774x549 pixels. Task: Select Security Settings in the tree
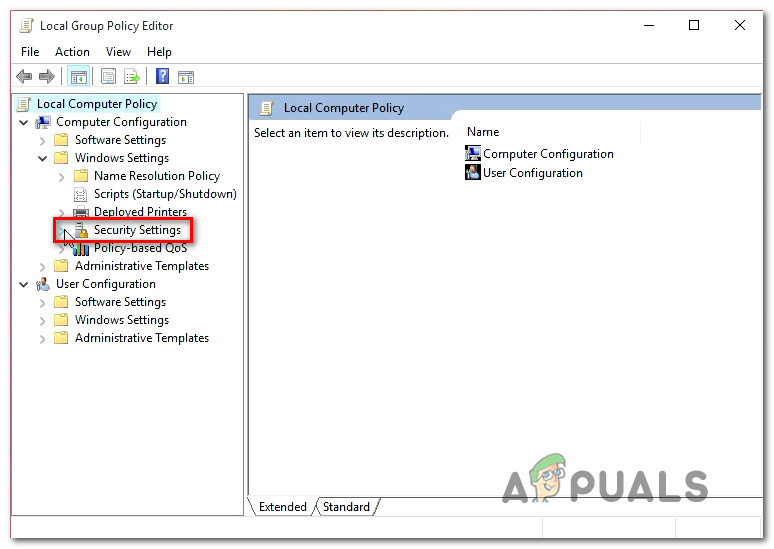pos(137,230)
